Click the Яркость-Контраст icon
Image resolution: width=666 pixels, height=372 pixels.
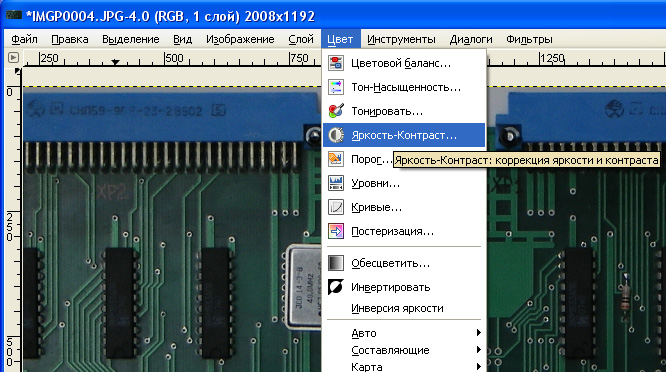click(336, 135)
